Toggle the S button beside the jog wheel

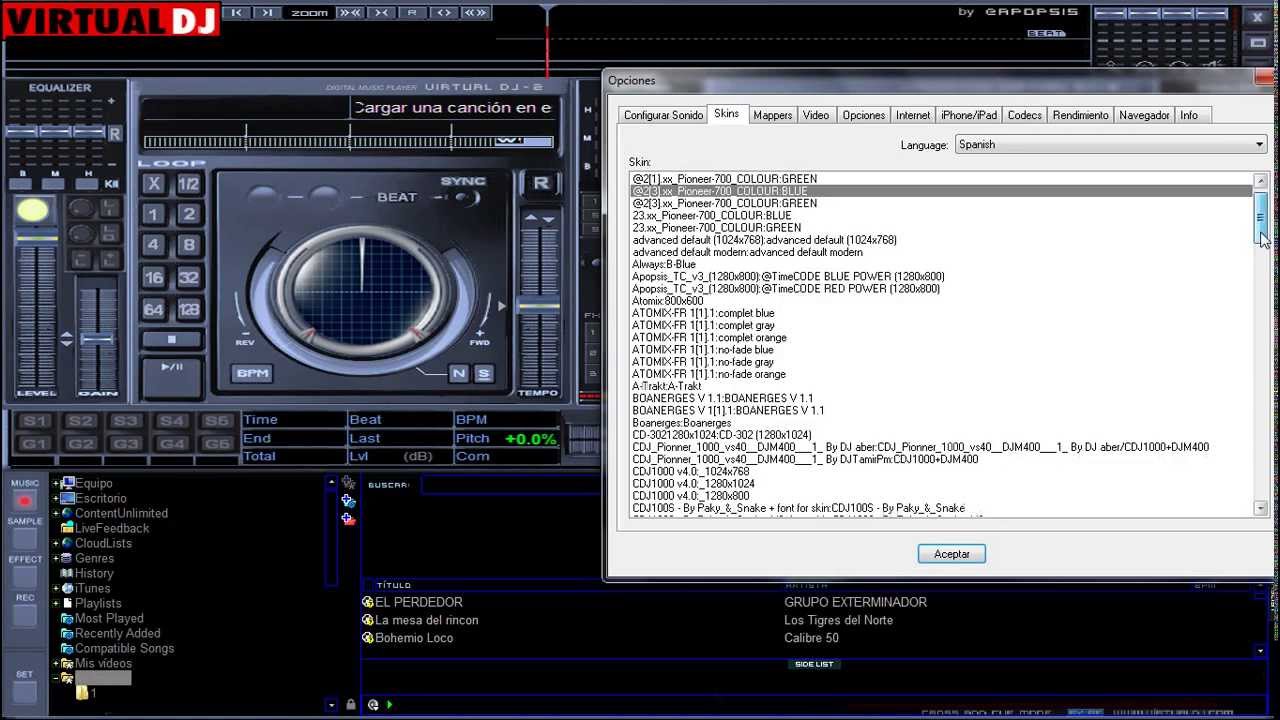click(484, 373)
